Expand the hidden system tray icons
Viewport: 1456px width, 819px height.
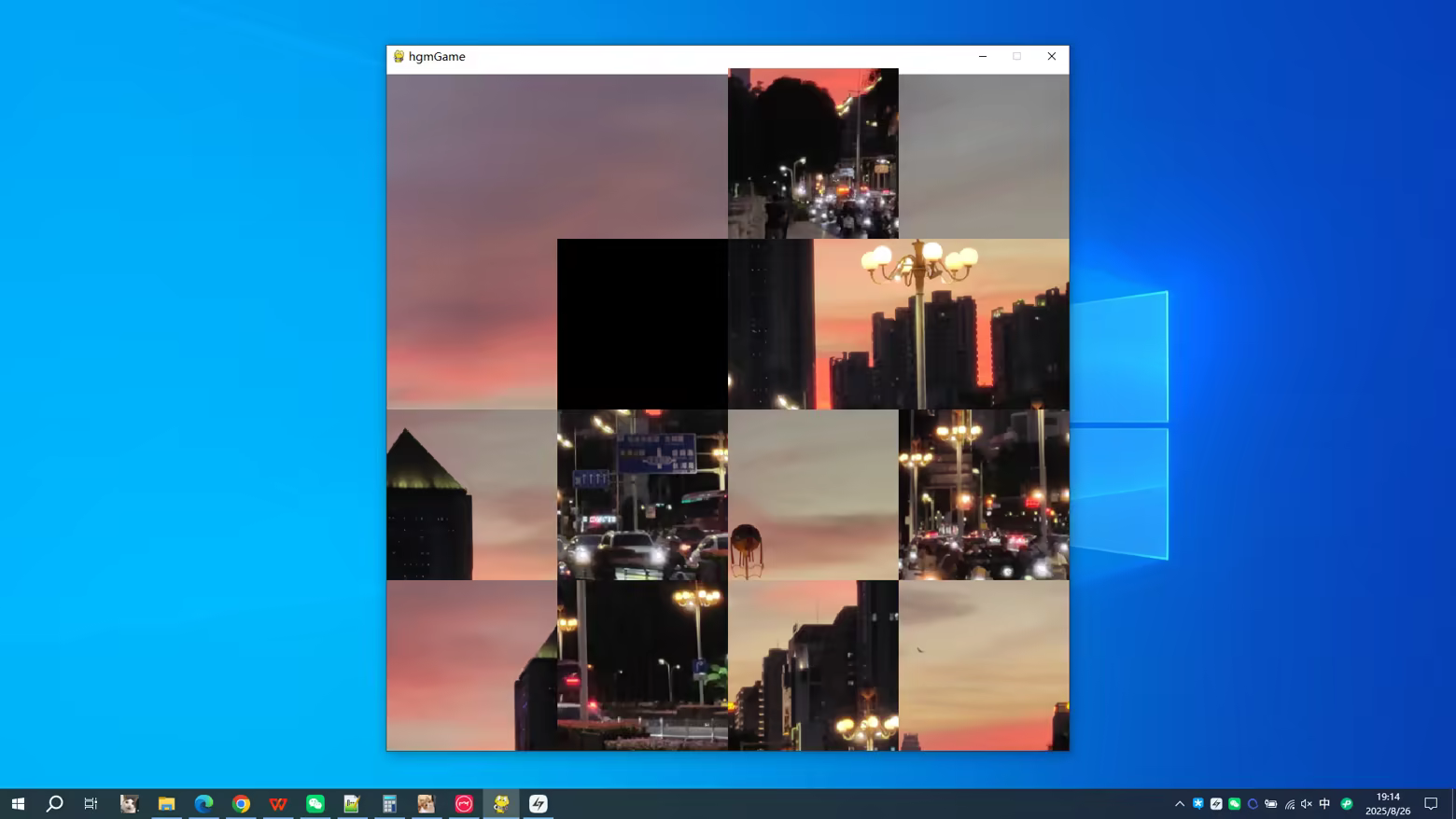click(x=1180, y=803)
